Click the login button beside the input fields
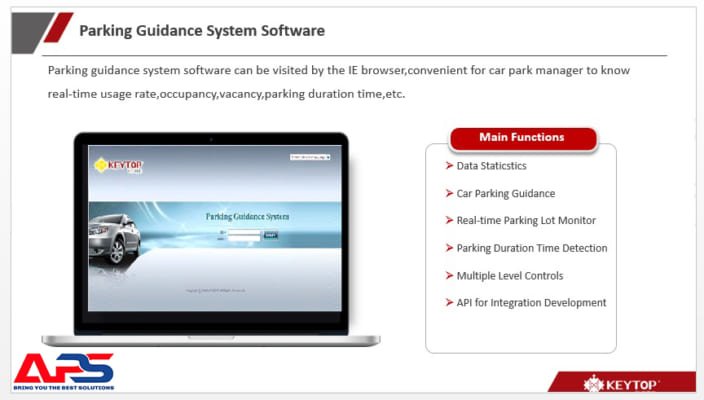The height and width of the screenshot is (400, 704). 271,235
